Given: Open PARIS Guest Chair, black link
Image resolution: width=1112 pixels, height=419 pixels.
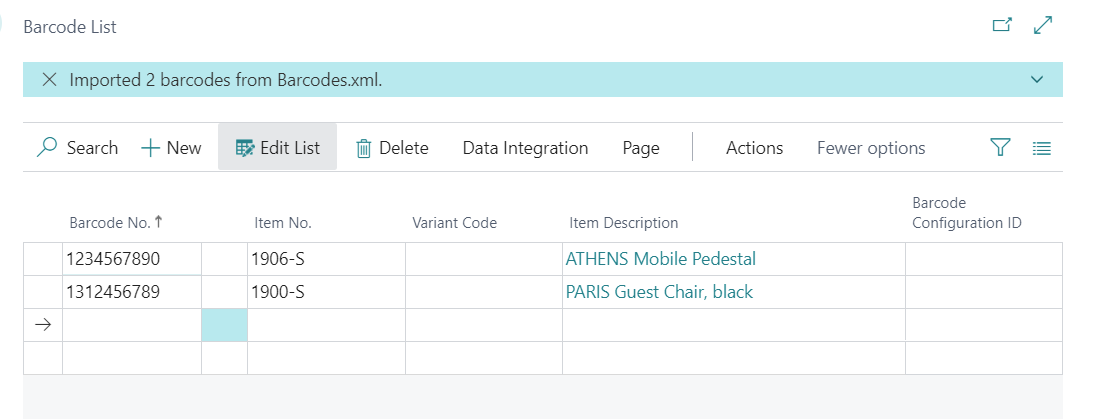Looking at the screenshot, I should pyautogui.click(x=659, y=292).
